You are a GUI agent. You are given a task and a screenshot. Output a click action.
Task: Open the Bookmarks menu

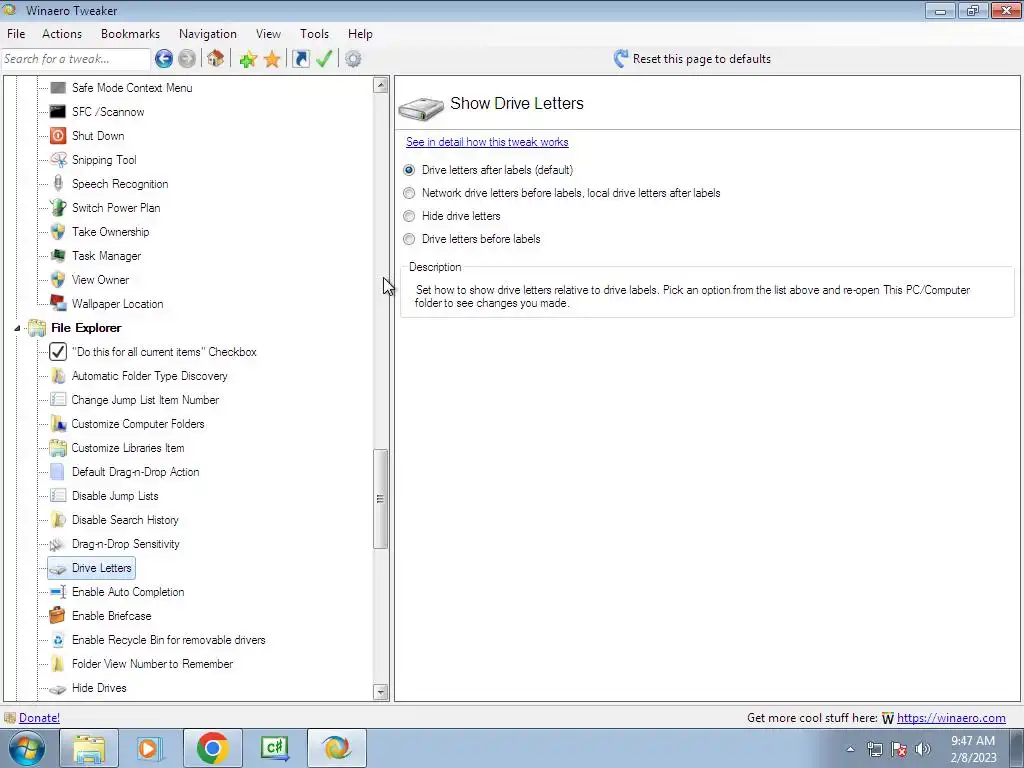tap(131, 34)
